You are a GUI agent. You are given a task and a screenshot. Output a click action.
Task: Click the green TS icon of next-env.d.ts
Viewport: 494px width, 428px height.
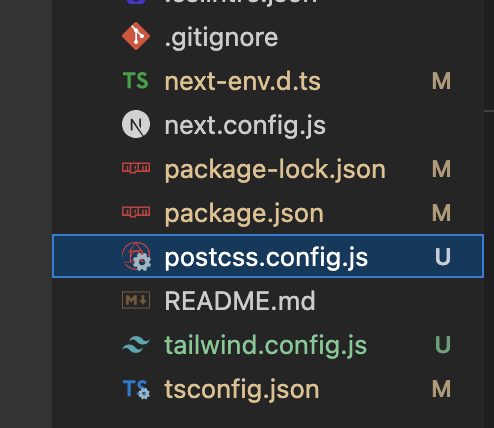click(136, 81)
